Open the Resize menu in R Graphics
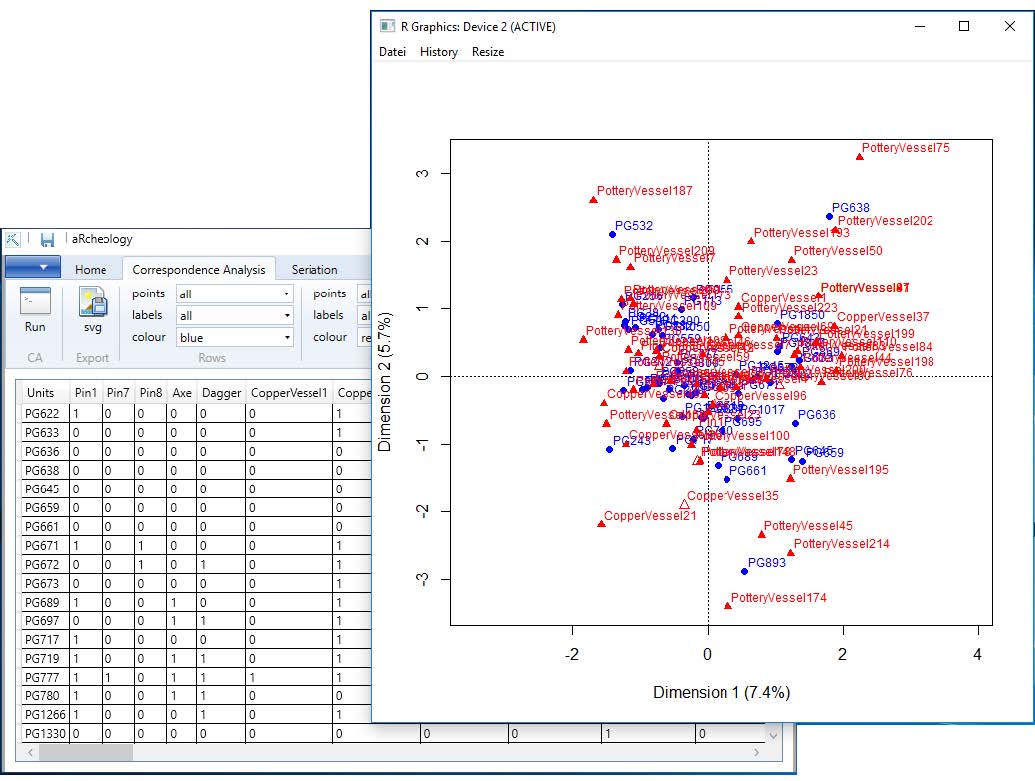The image size is (1035, 781). [x=488, y=51]
